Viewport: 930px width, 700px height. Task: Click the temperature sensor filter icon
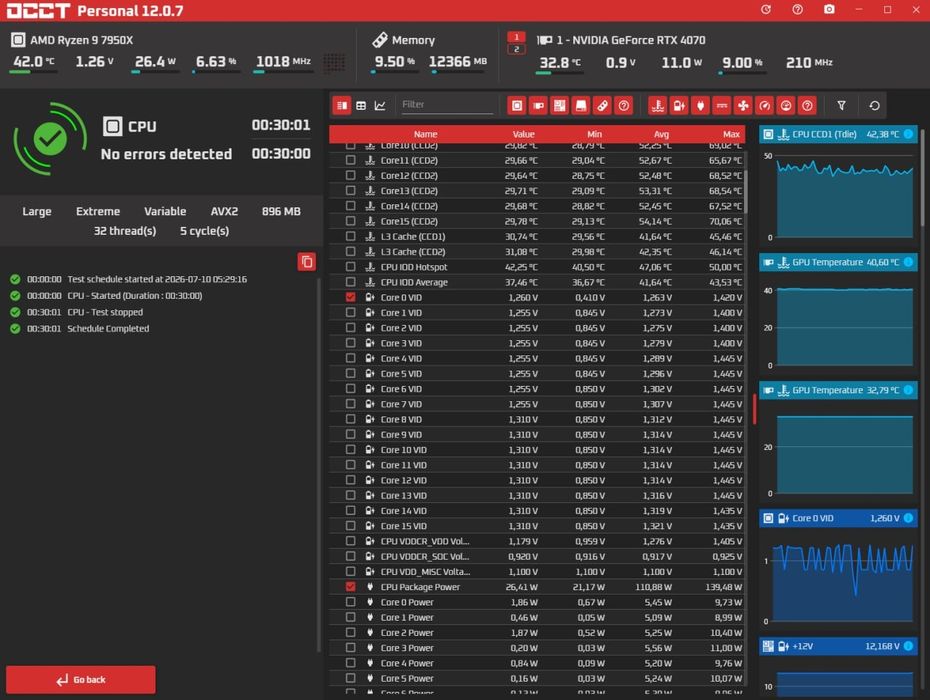(657, 106)
